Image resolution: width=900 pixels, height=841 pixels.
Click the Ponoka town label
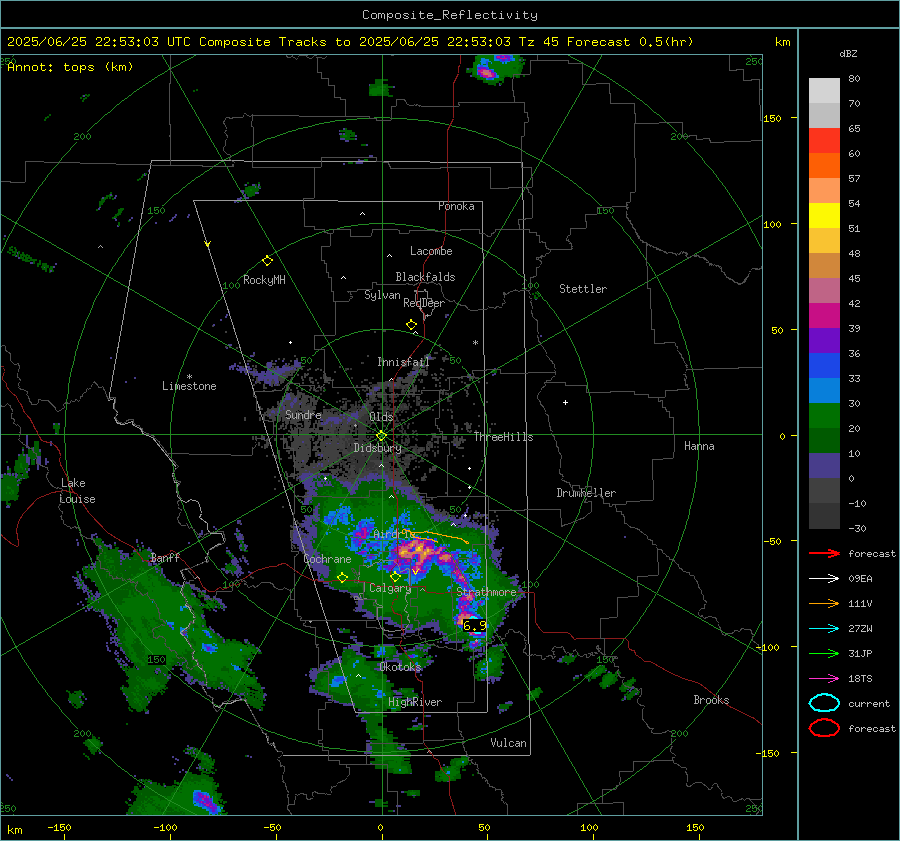456,206
